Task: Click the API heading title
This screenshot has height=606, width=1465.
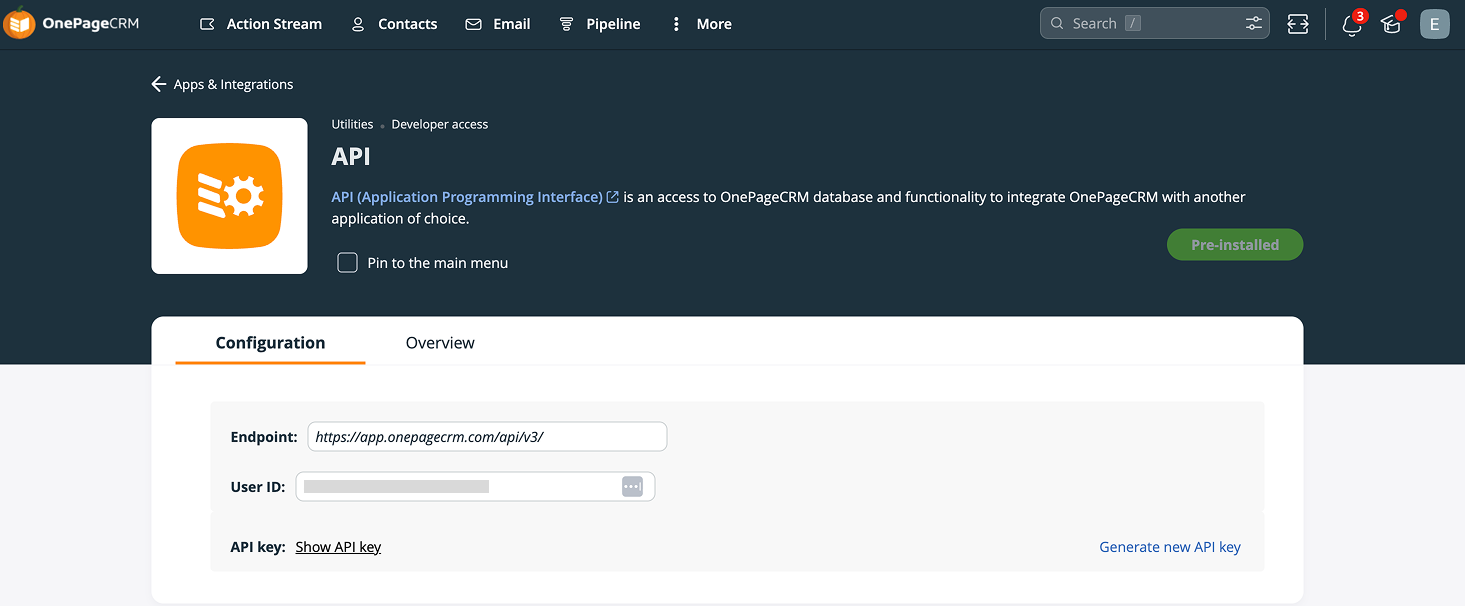Action: click(351, 157)
